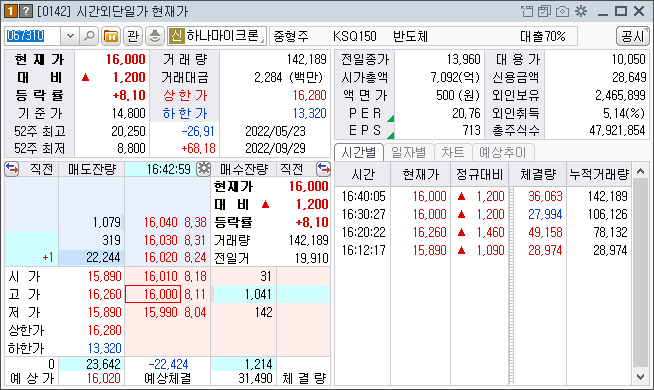Open the '?' help icon in title bar
This screenshot has height=390, width=654.
click(25, 11)
